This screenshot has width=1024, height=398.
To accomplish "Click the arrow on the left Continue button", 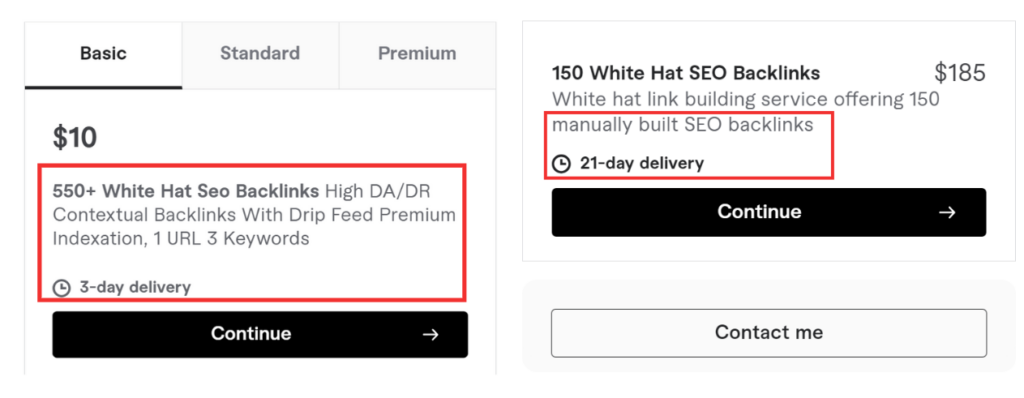I will coord(430,335).
